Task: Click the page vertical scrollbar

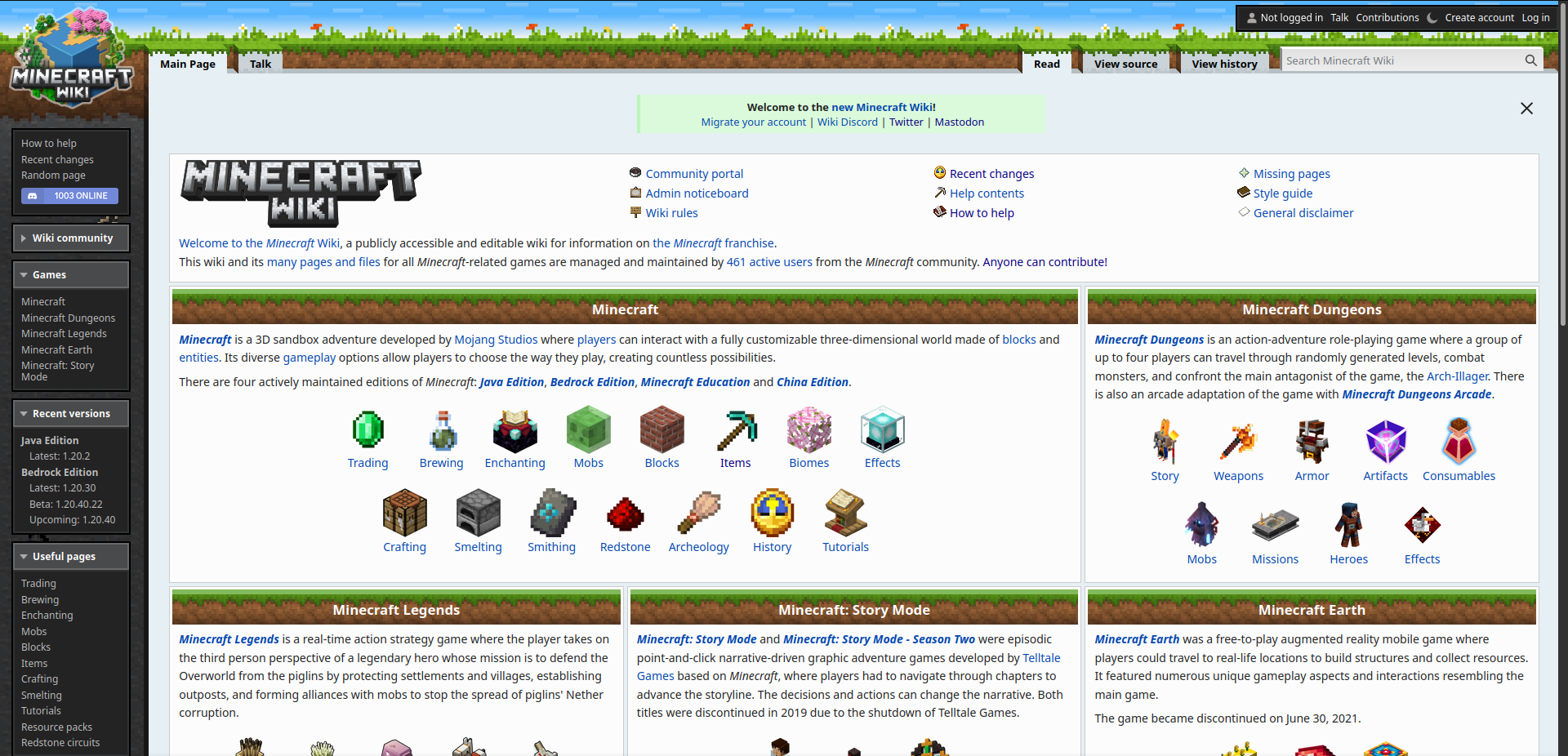Action: click(x=1563, y=163)
